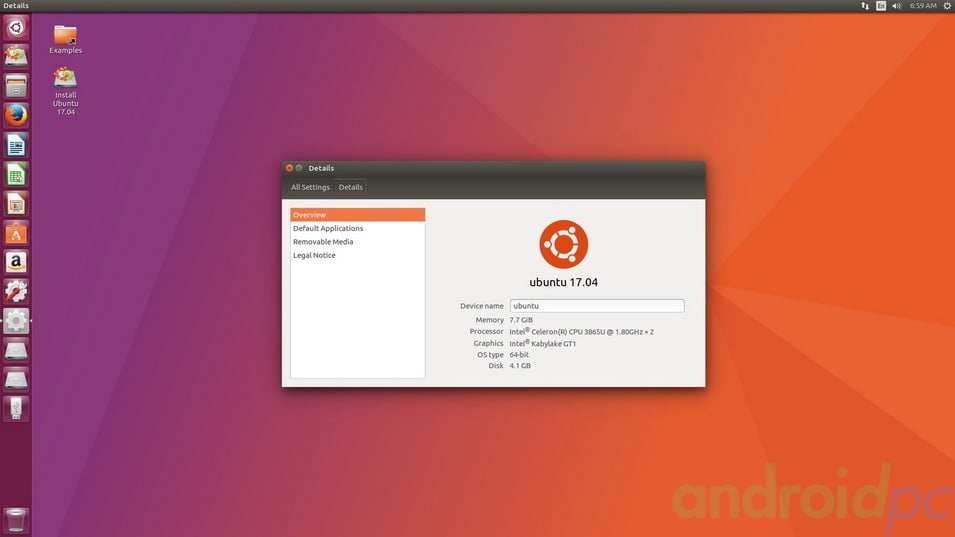Open the Examples folder on desktop
Image resolution: width=955 pixels, height=537 pixels.
coord(65,40)
